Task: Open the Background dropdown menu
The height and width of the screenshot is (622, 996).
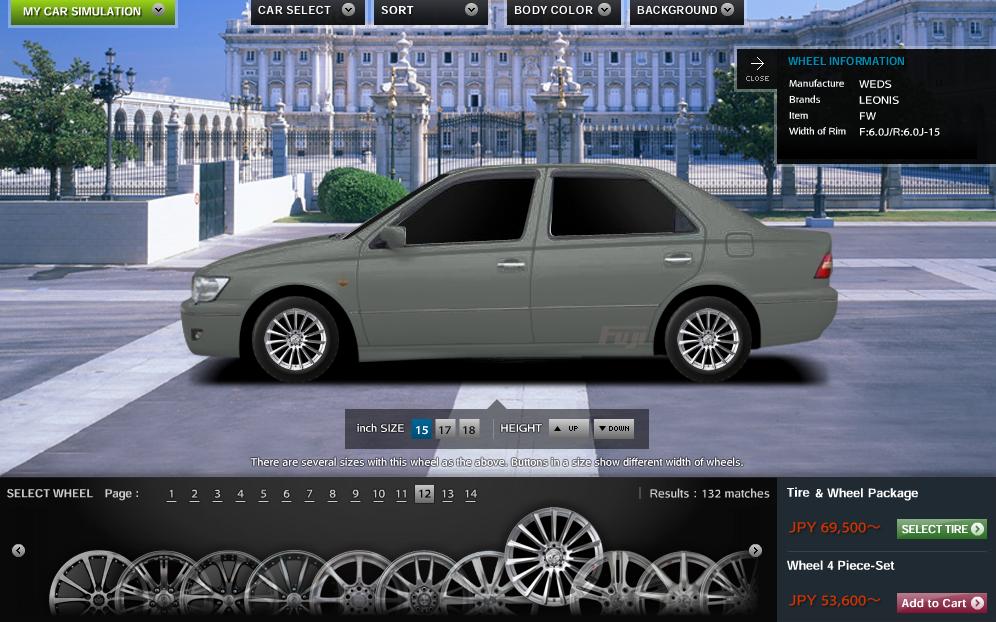Action: 685,10
